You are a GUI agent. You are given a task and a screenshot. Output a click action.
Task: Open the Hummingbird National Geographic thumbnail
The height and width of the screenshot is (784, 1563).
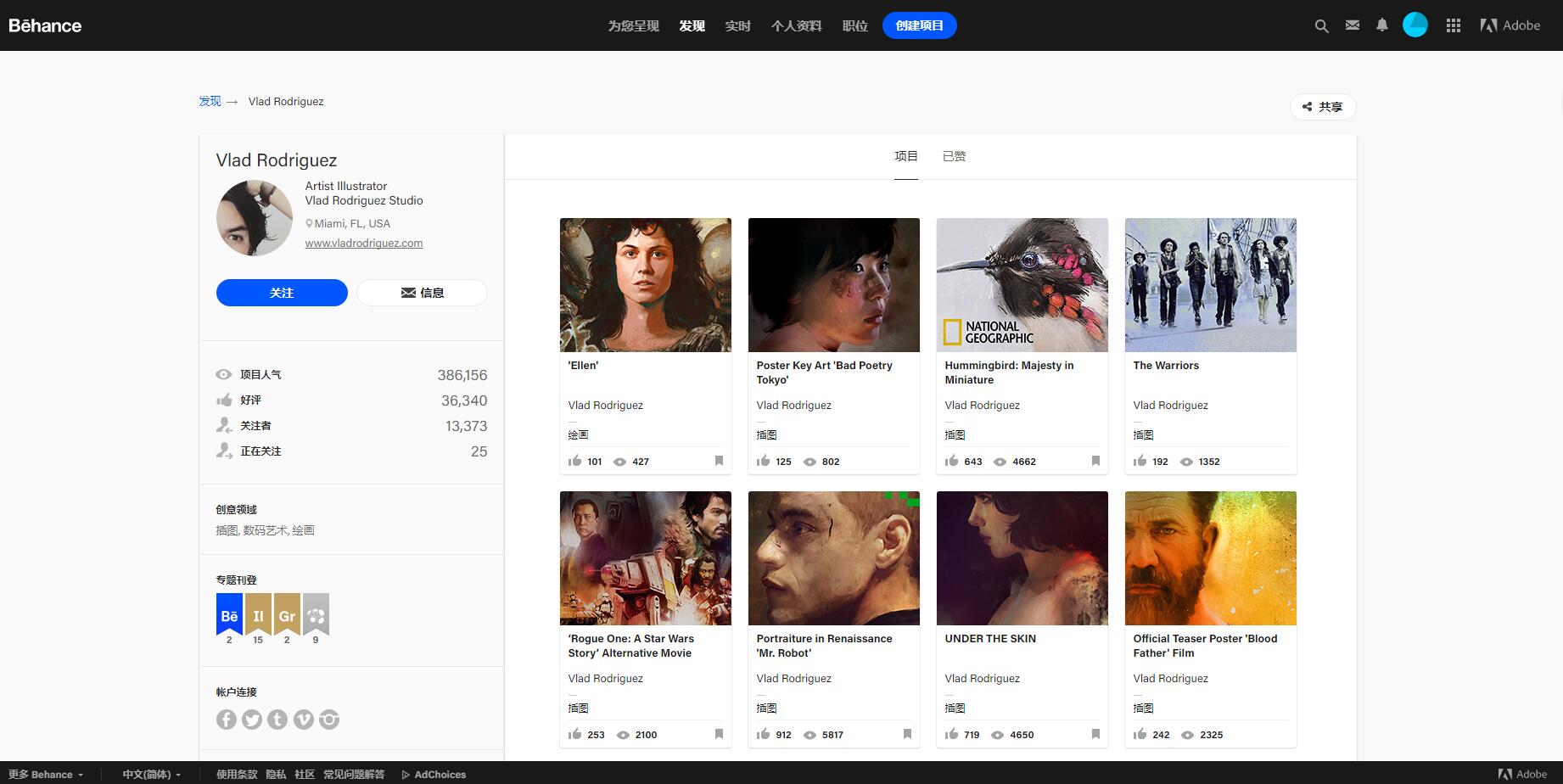1022,285
